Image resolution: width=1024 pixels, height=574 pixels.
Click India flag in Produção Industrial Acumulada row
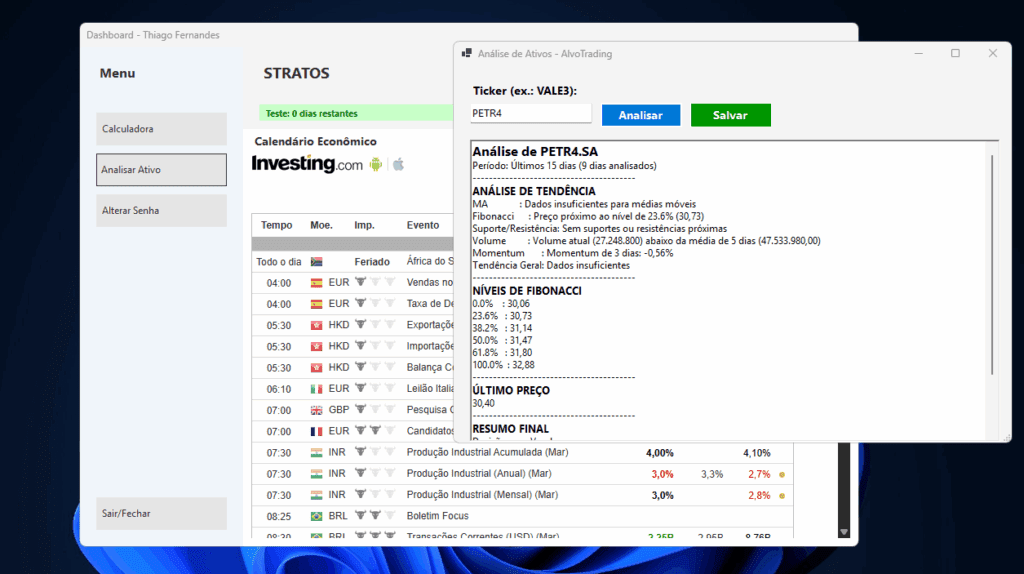(317, 453)
